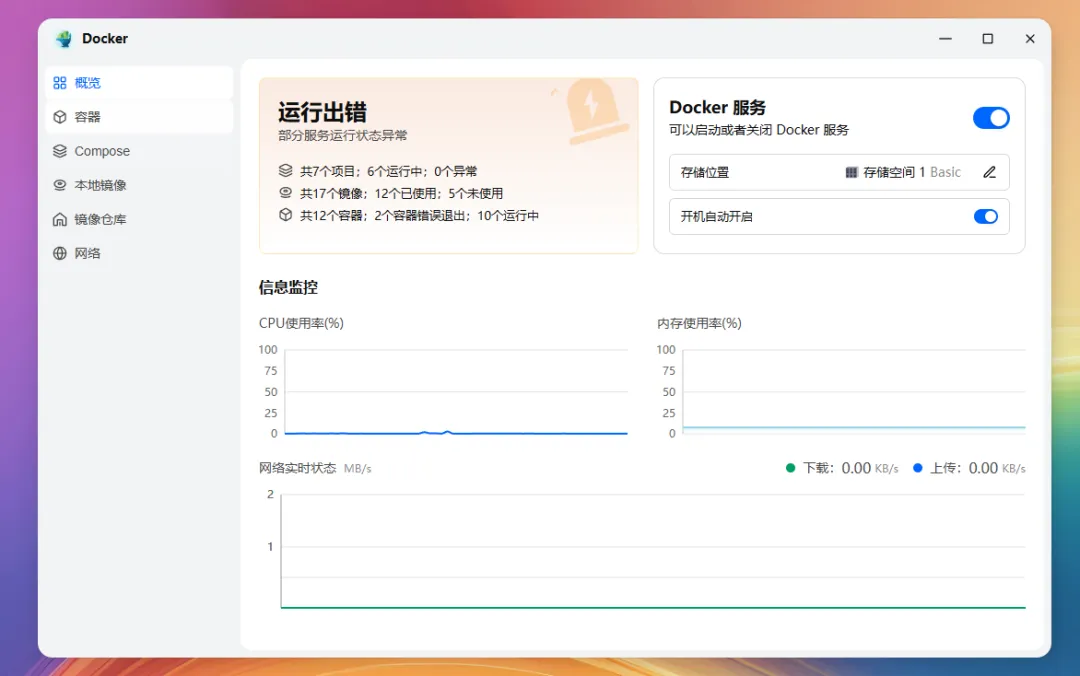Click the 网络实时状态 chart title
This screenshot has height=676, width=1080.
298,468
